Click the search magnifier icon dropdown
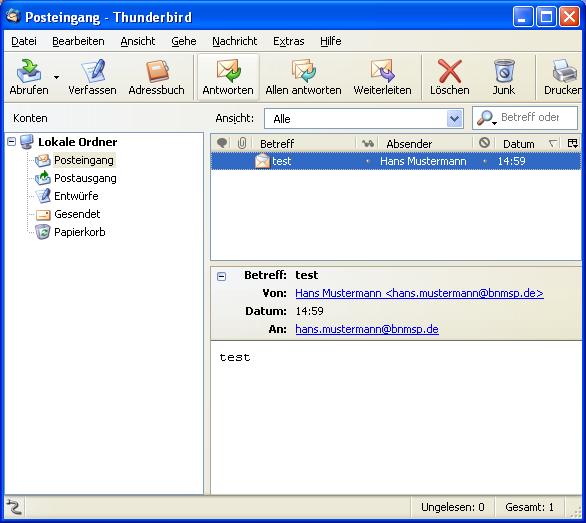The width and height of the screenshot is (586, 523). [x=487, y=118]
